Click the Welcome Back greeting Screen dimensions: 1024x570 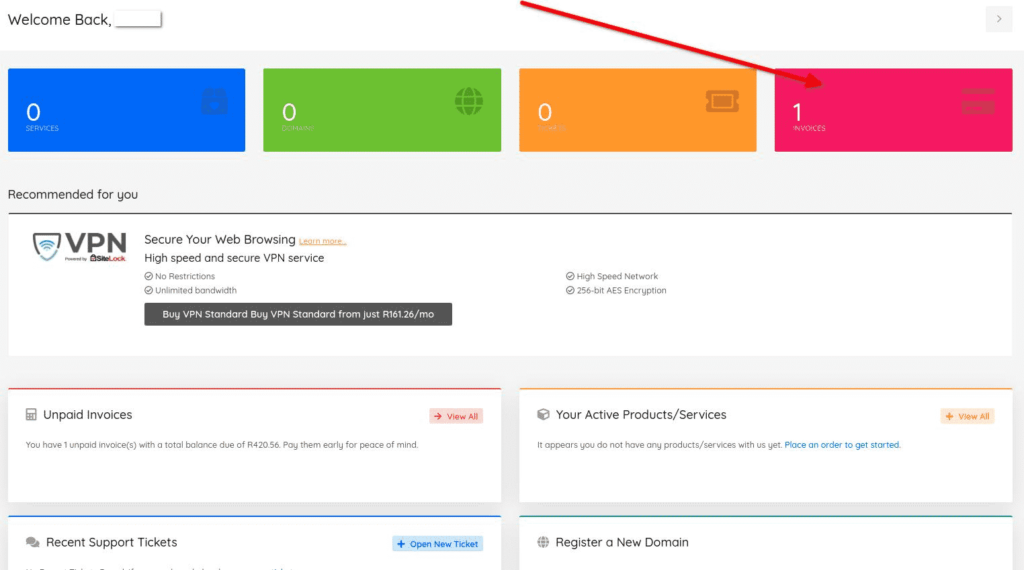pos(59,20)
